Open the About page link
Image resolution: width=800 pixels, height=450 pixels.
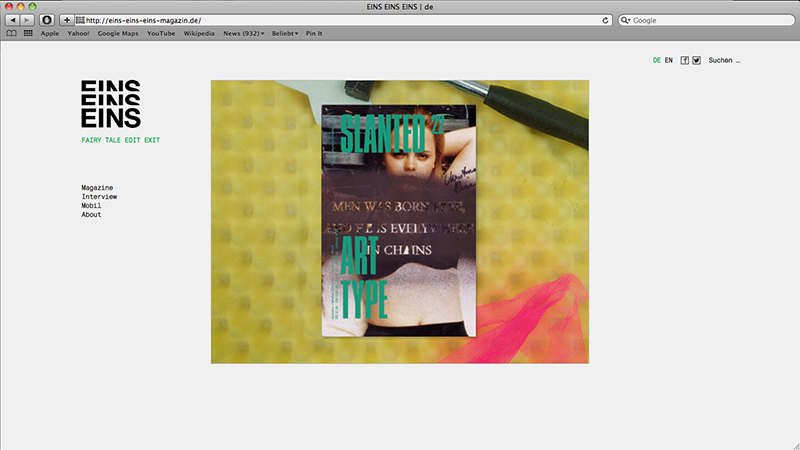[91, 214]
